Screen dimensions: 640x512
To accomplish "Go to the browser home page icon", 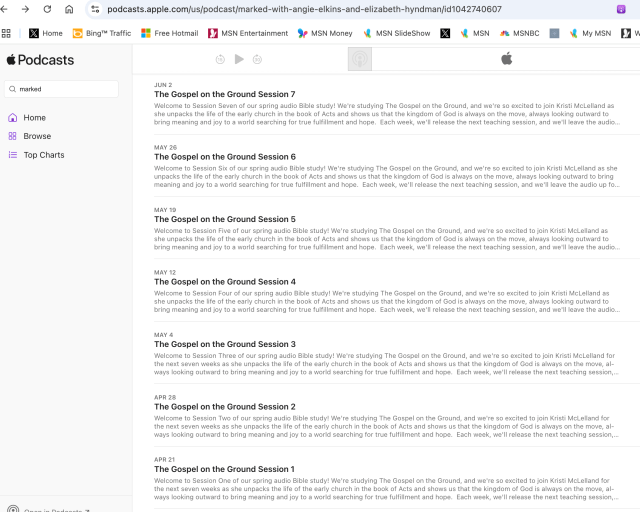I will [x=69, y=9].
